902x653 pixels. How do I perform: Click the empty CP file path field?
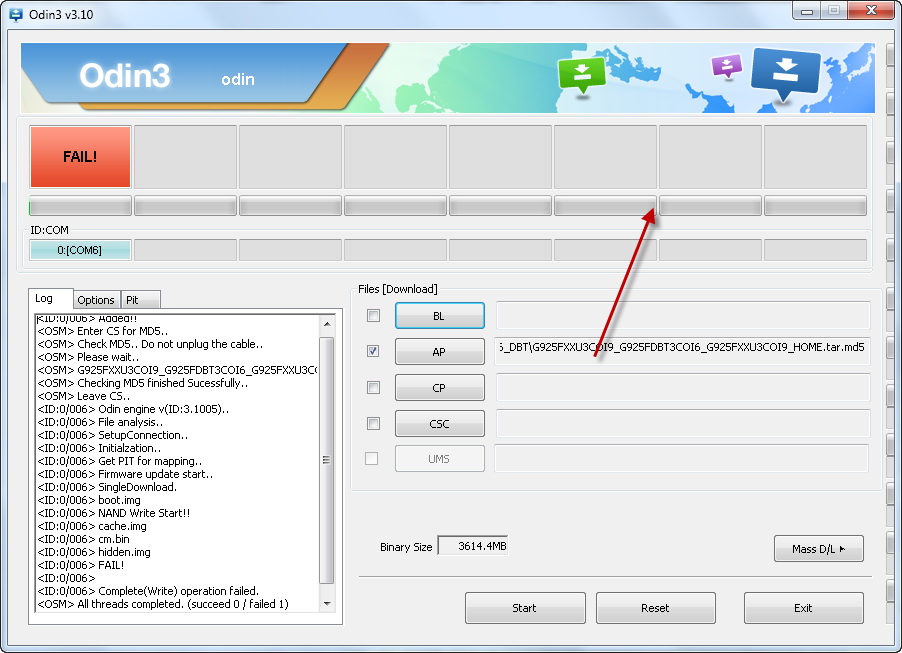coord(682,387)
